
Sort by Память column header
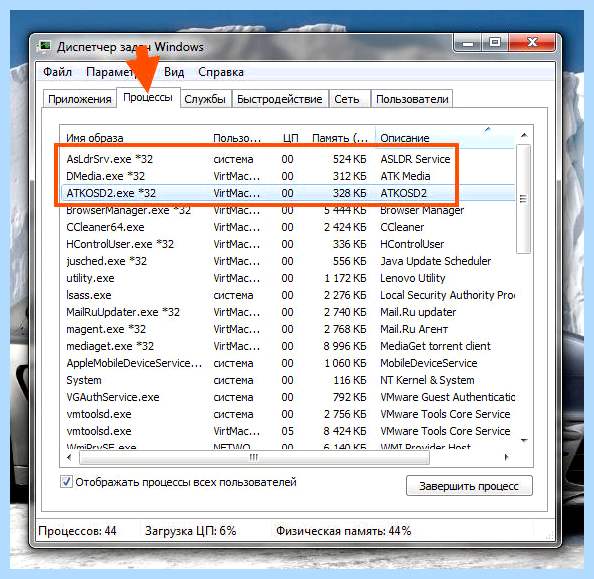pyautogui.click(x=340, y=138)
